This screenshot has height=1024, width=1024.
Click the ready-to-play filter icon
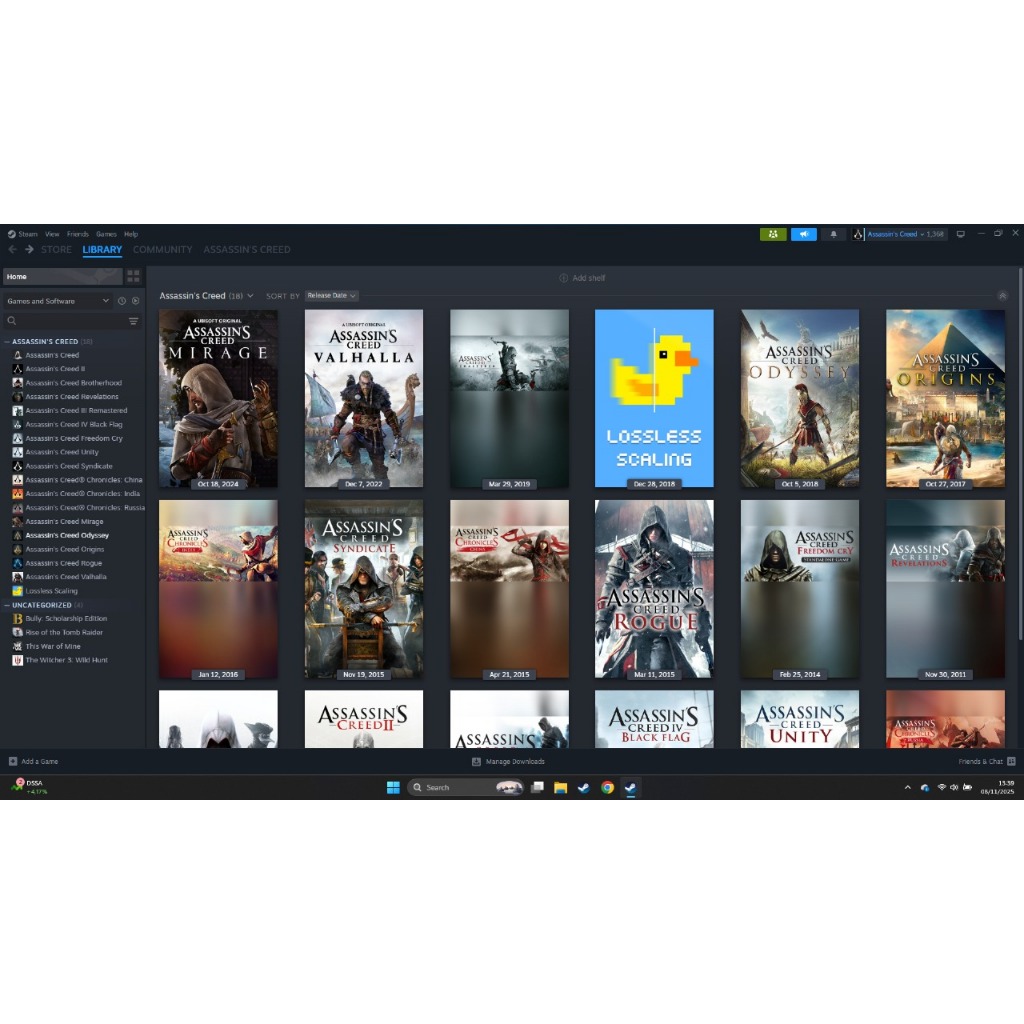(x=135, y=301)
